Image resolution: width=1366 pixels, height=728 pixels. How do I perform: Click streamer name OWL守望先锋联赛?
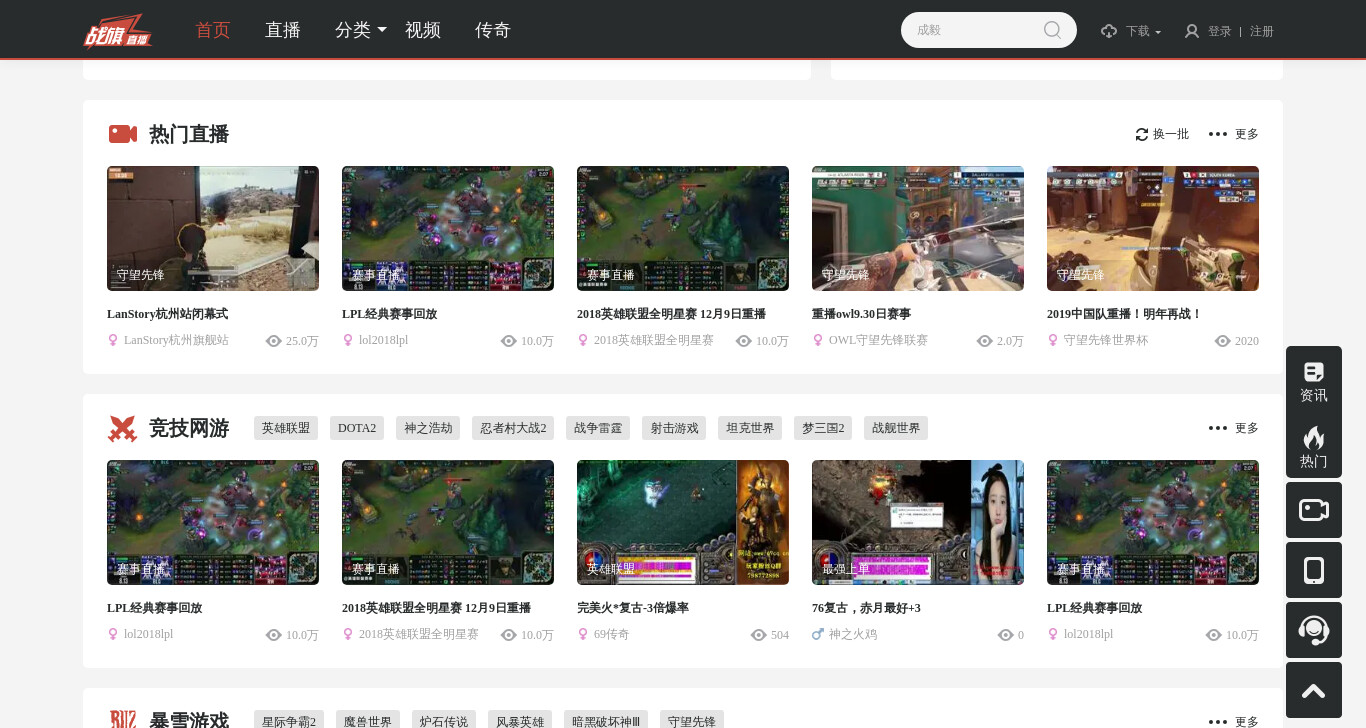878,340
